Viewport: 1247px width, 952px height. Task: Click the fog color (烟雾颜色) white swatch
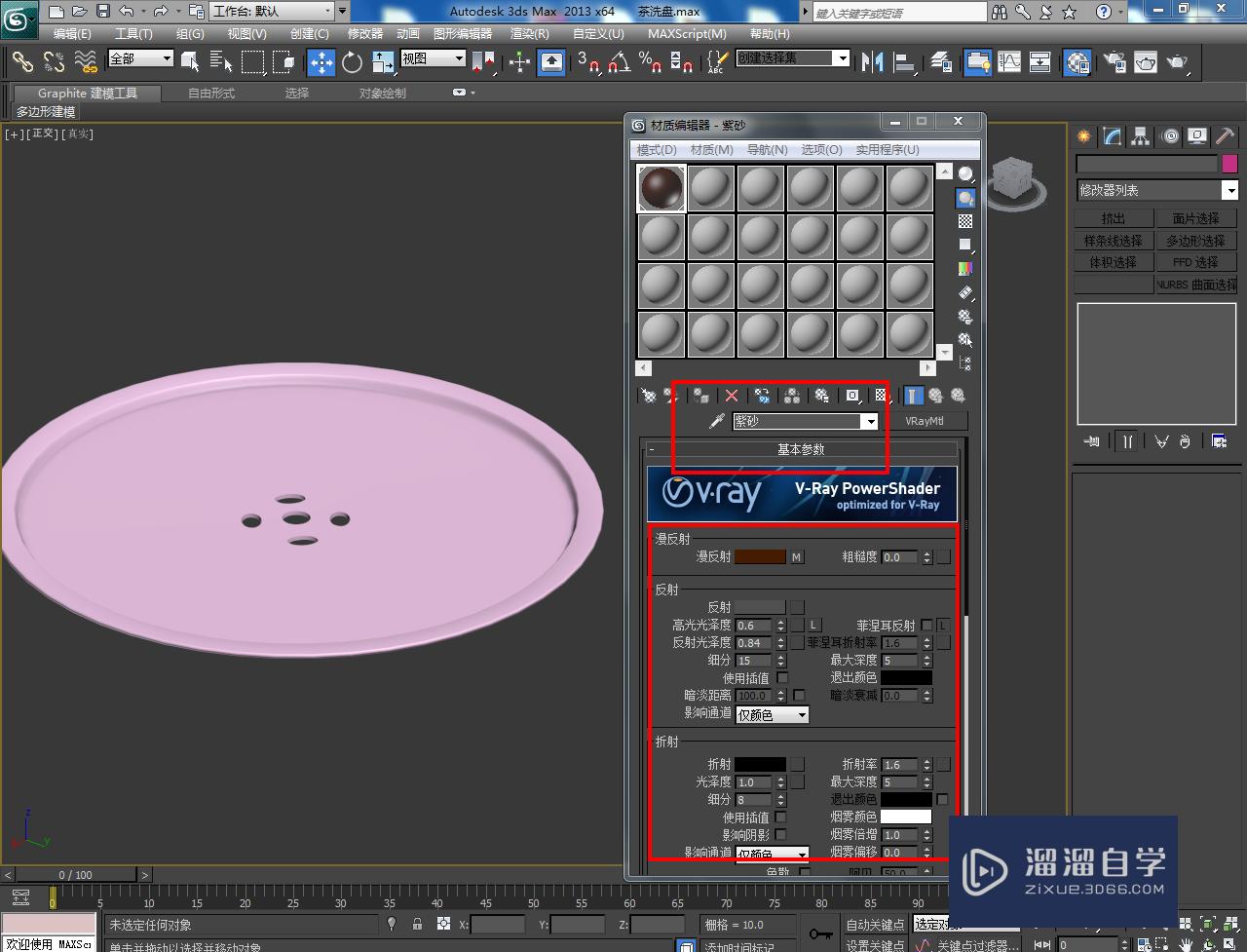(906, 817)
